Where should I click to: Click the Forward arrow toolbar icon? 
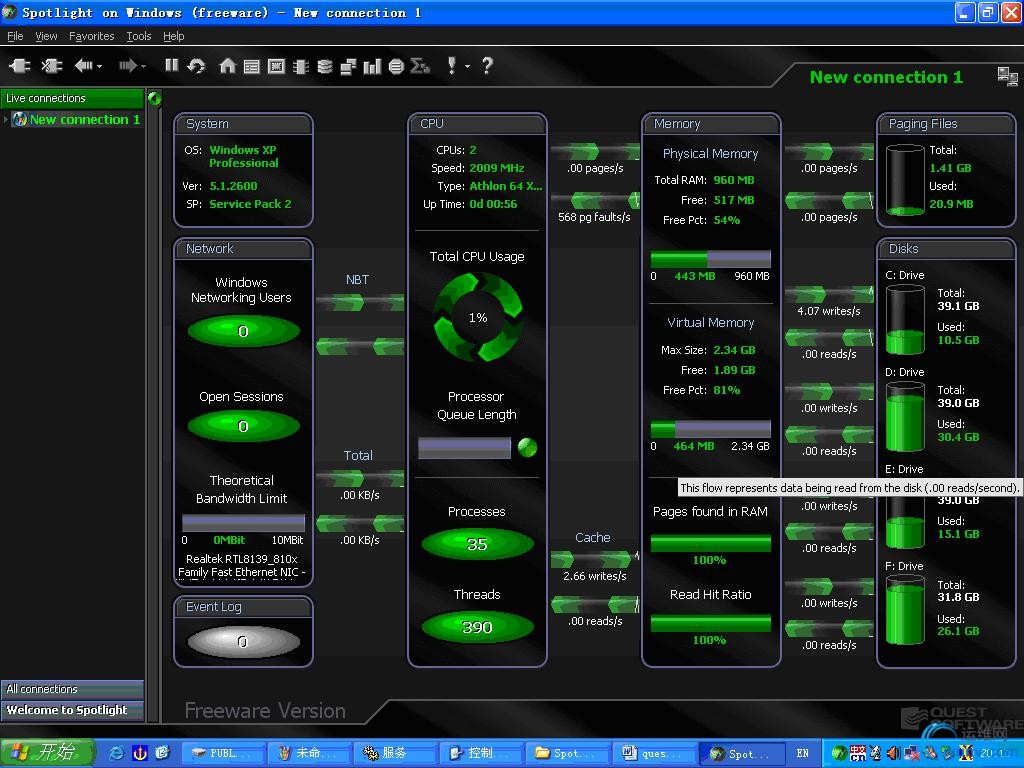(127, 65)
